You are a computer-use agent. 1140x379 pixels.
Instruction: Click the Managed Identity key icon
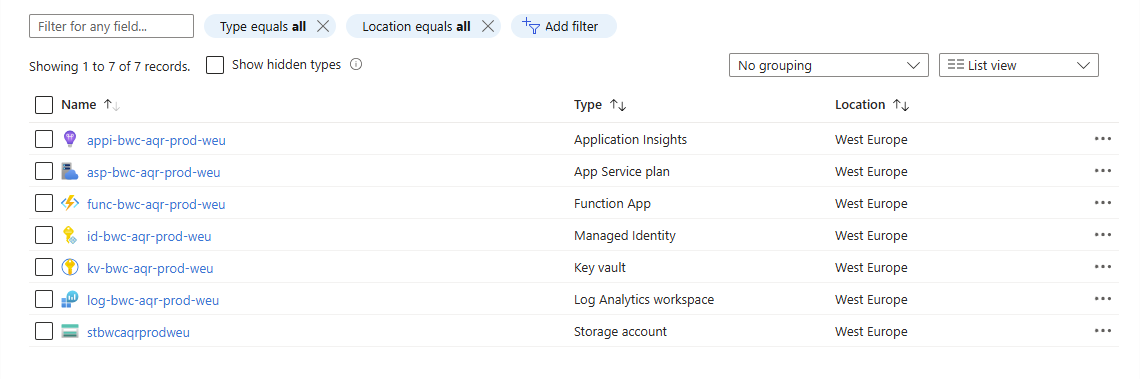click(70, 236)
